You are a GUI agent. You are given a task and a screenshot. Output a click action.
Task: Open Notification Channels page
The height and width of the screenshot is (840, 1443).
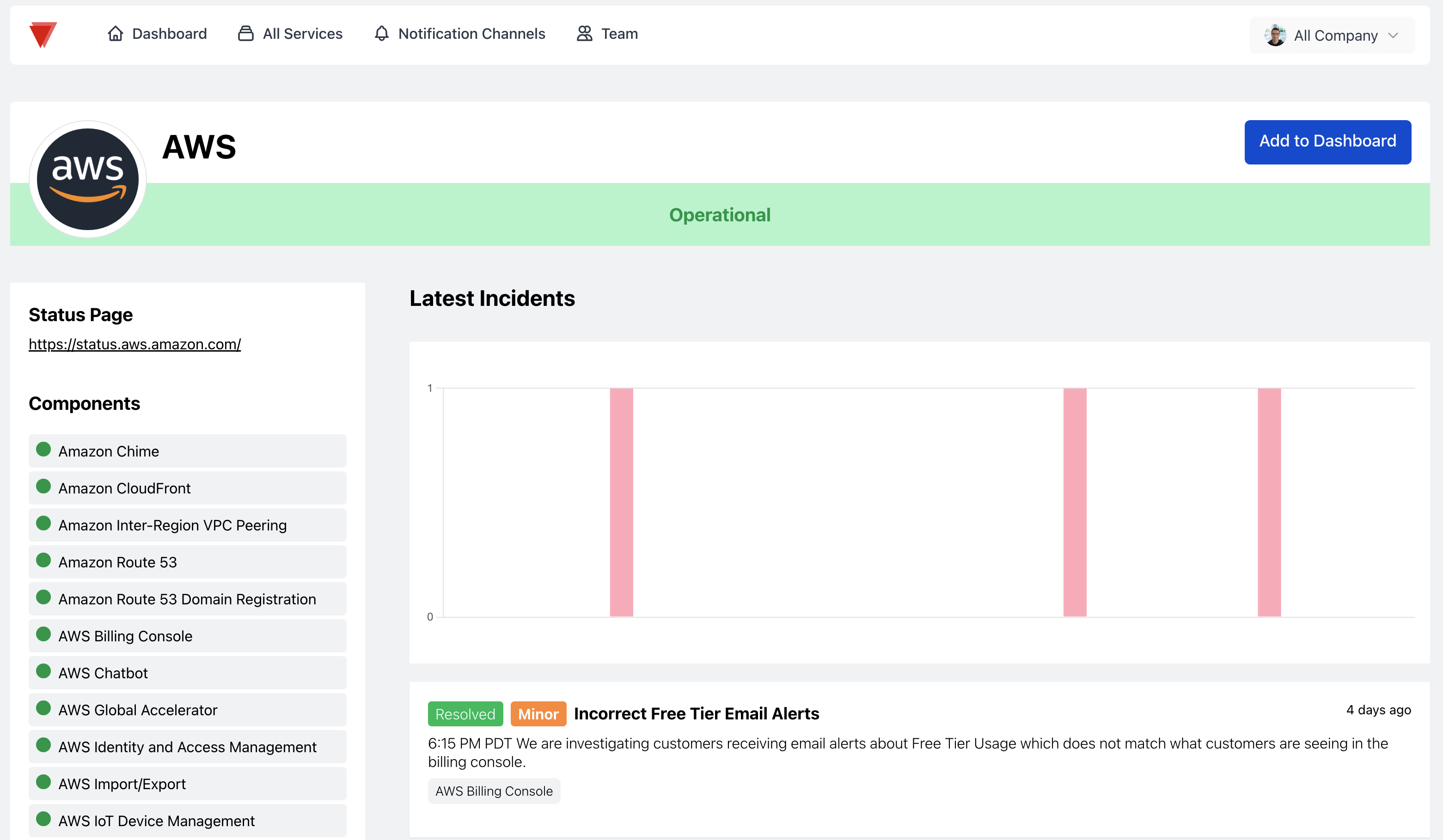pos(460,34)
